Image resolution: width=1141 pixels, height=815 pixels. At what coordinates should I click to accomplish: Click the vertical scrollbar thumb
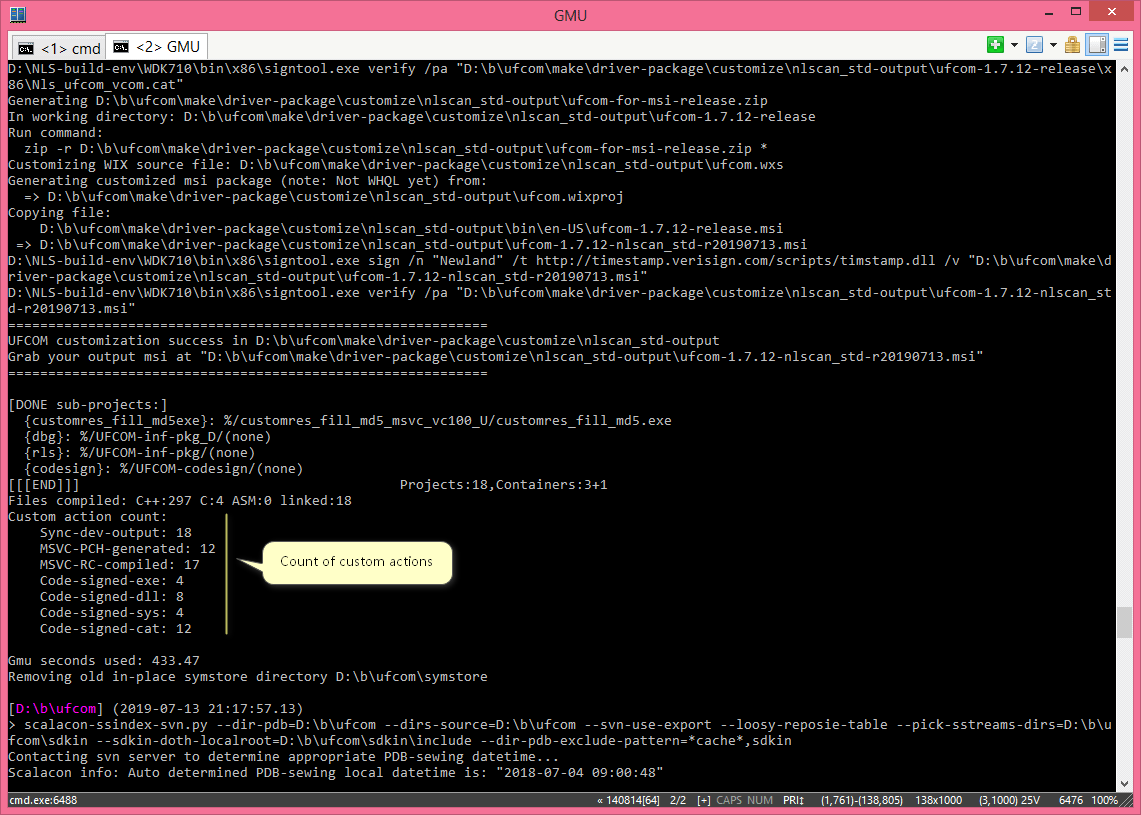(x=1124, y=622)
